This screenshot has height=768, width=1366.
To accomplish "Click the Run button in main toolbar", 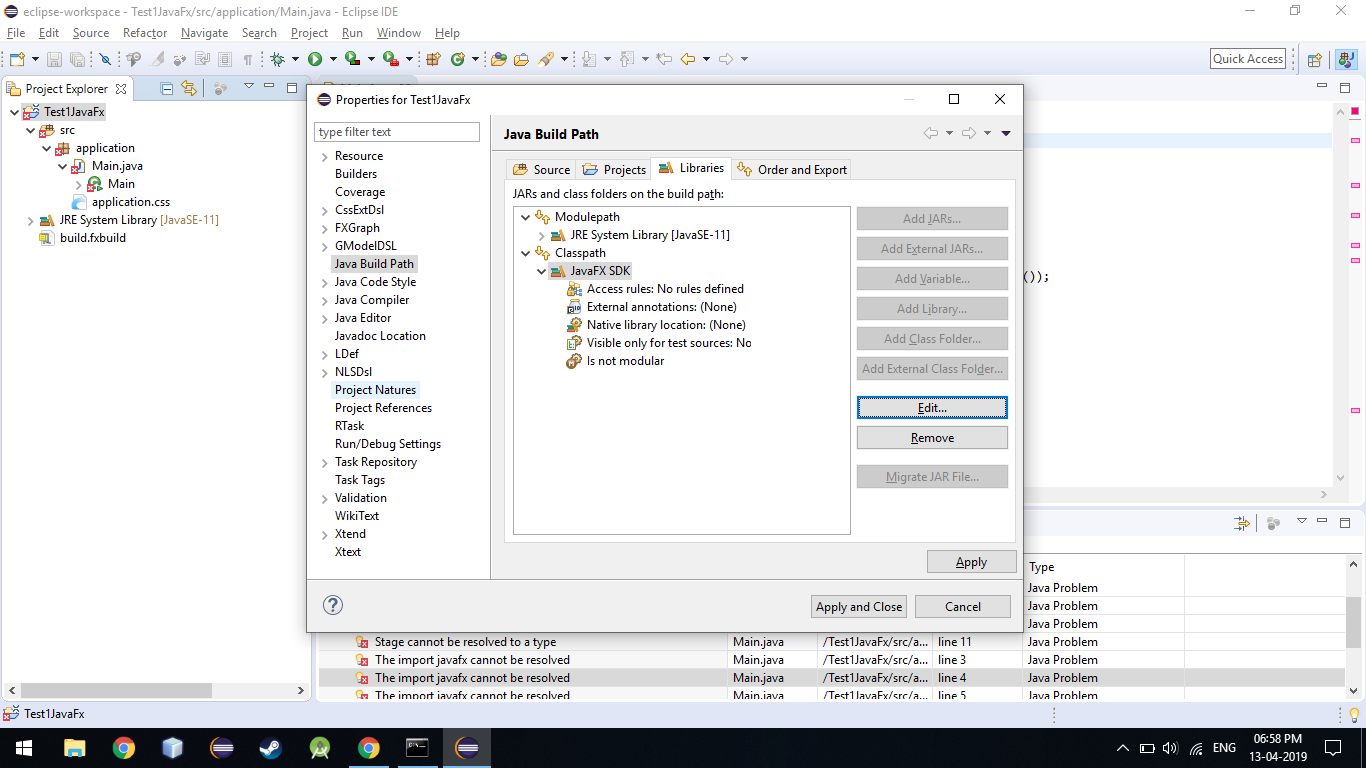I will point(315,59).
